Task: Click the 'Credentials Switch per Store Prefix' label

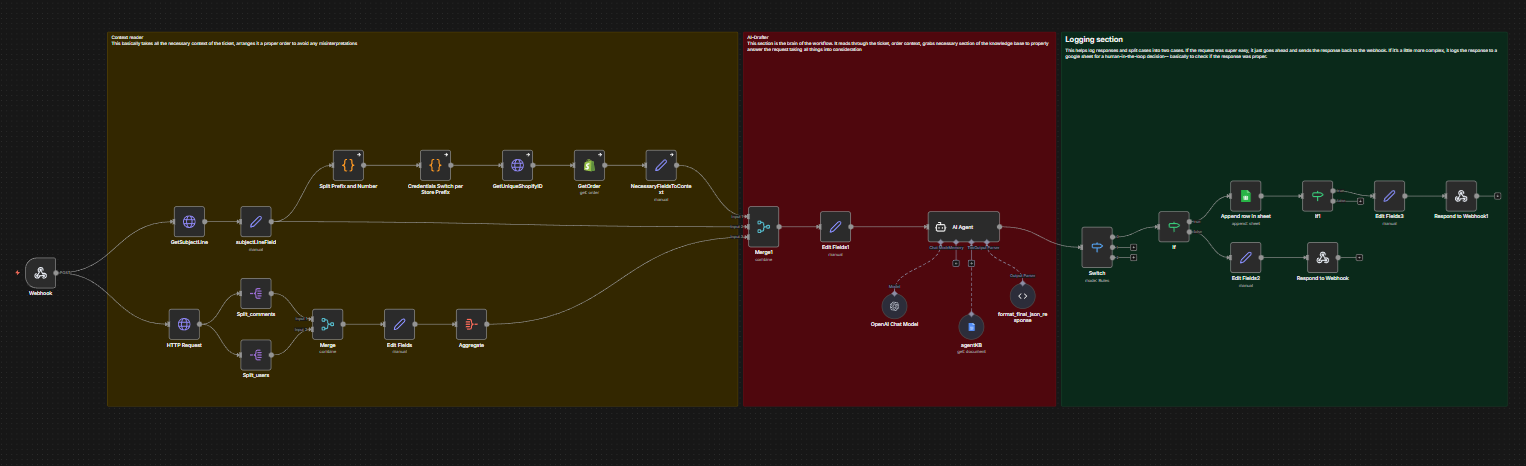Action: [435, 190]
